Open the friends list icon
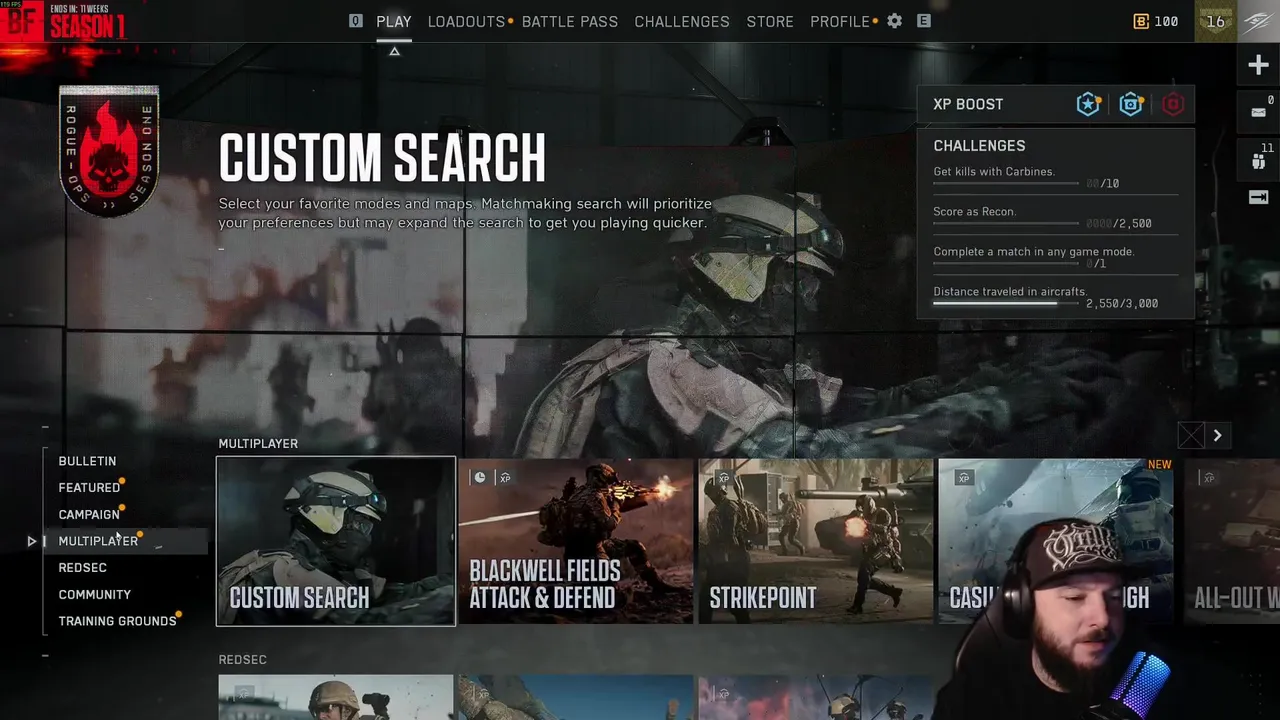The height and width of the screenshot is (720, 1280). (1259, 159)
